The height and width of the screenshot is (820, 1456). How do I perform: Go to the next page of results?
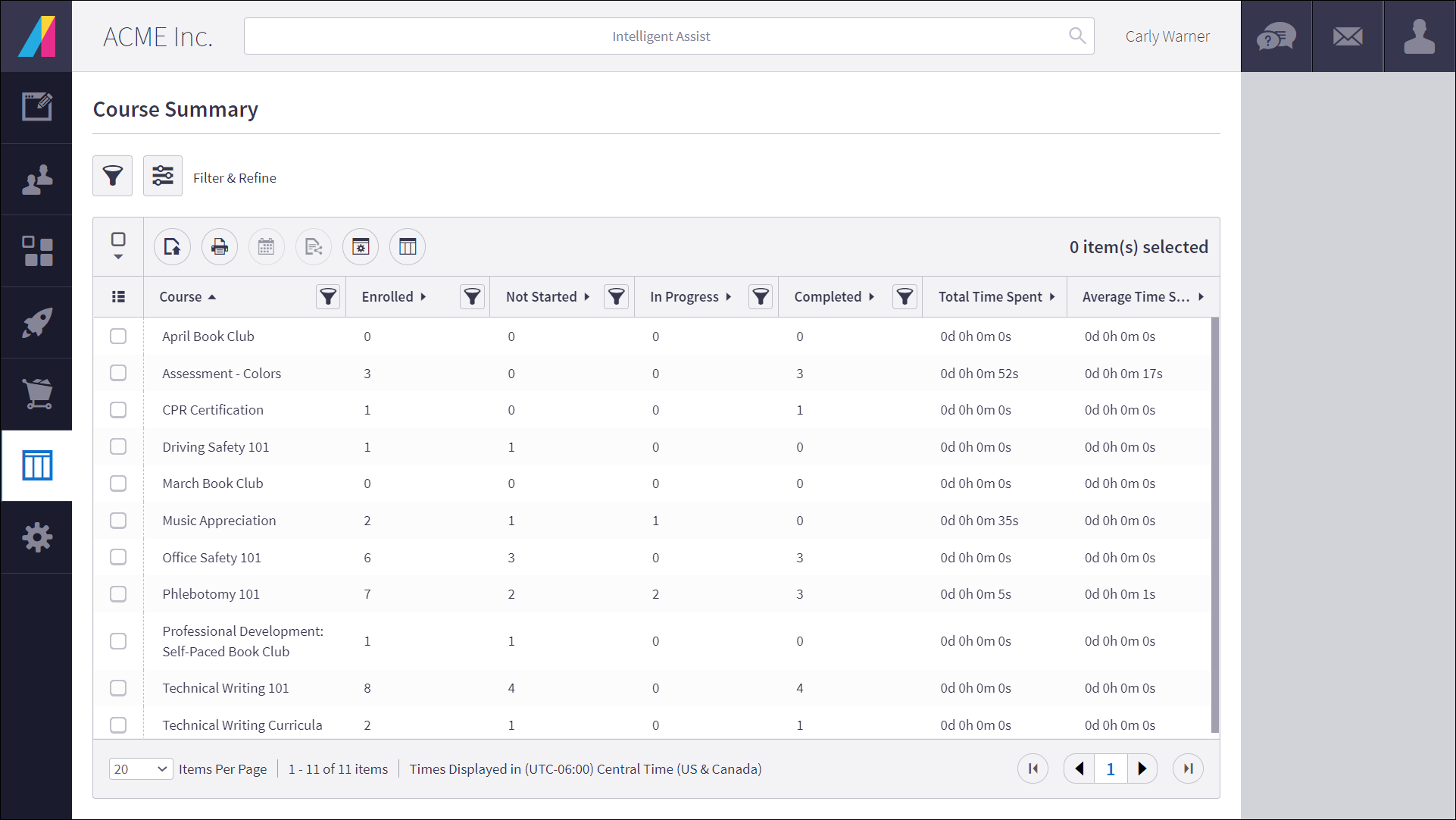tap(1143, 768)
